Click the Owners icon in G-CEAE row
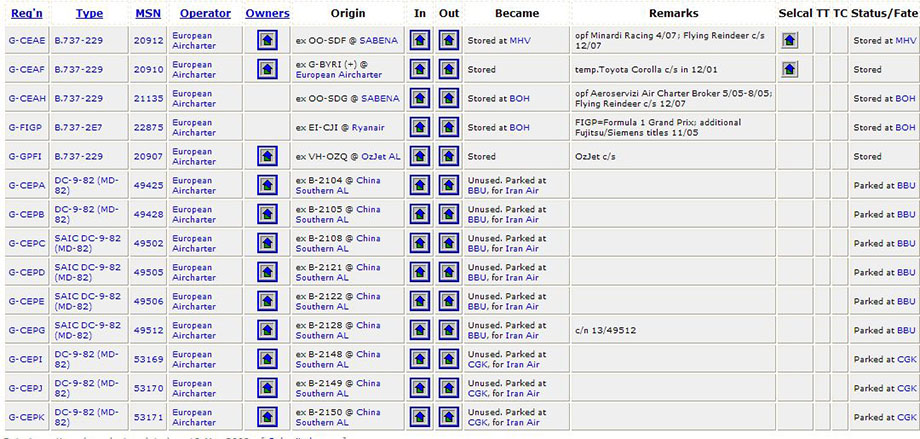This screenshot has width=920, height=439. 267,41
